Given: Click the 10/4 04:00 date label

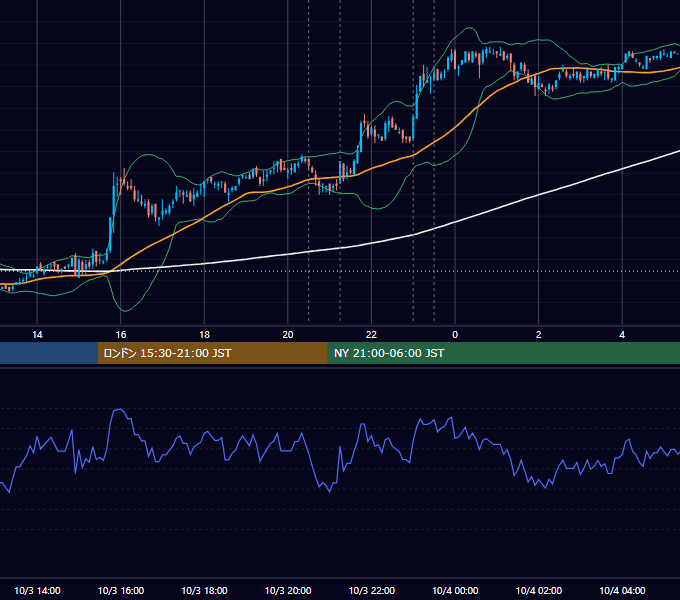Looking at the screenshot, I should tap(622, 590).
